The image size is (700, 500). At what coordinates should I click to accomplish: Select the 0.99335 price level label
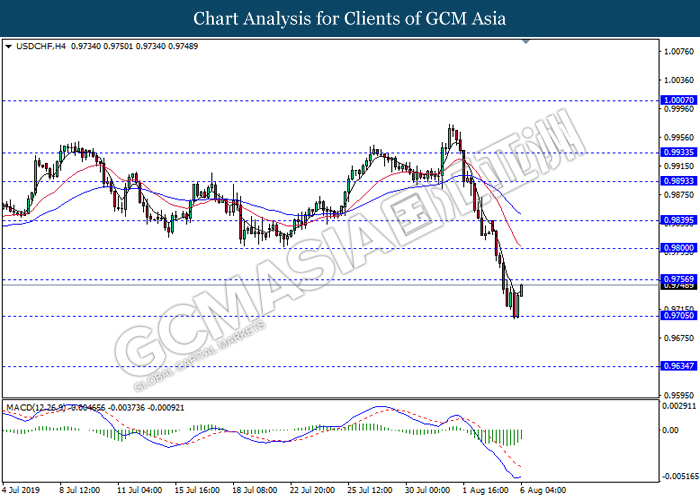click(x=679, y=152)
